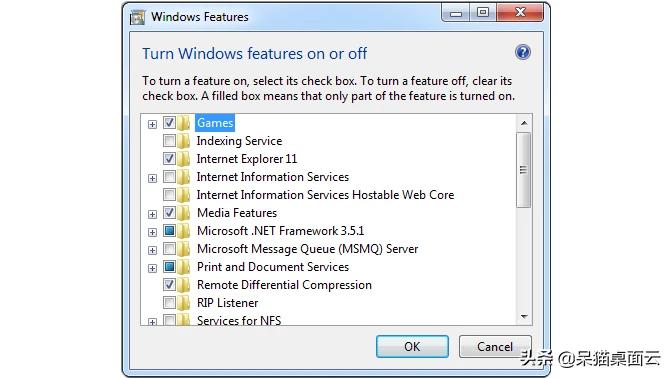Enable the Indexing Service checkbox
This screenshot has width=672, height=378.
pyautogui.click(x=169, y=141)
